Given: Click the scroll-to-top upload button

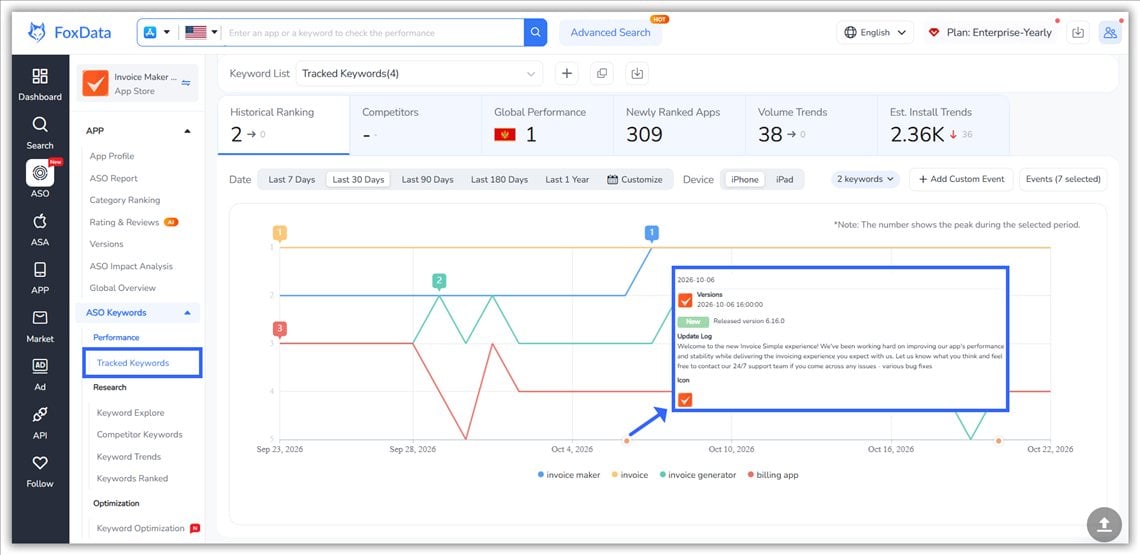Looking at the screenshot, I should click(x=1104, y=524).
